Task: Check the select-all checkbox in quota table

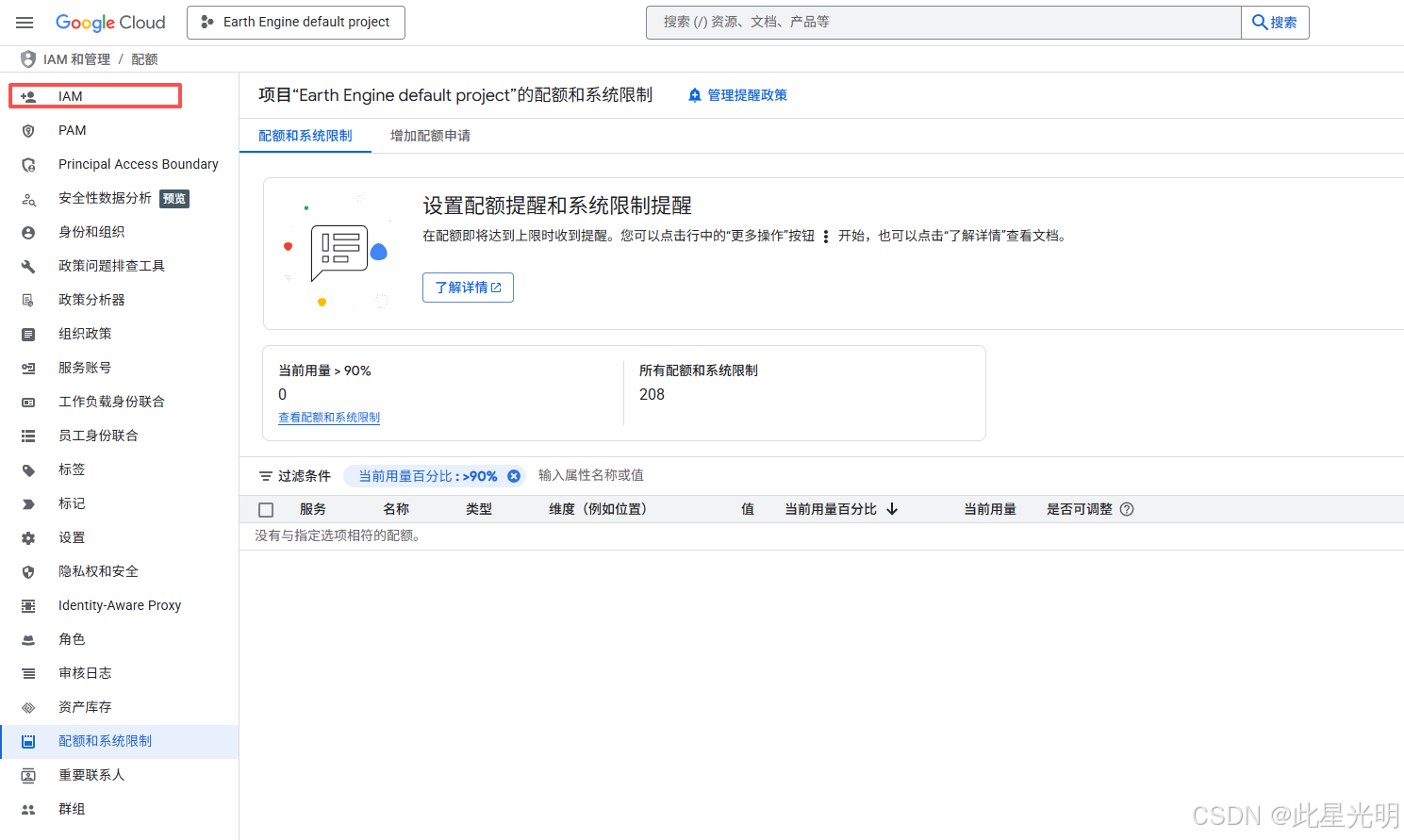Action: pyautogui.click(x=266, y=508)
